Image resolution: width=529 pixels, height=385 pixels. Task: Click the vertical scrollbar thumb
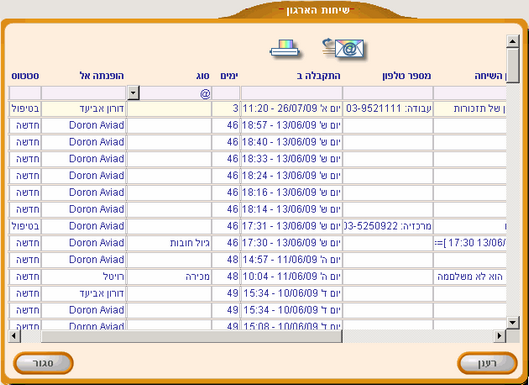pos(513,65)
